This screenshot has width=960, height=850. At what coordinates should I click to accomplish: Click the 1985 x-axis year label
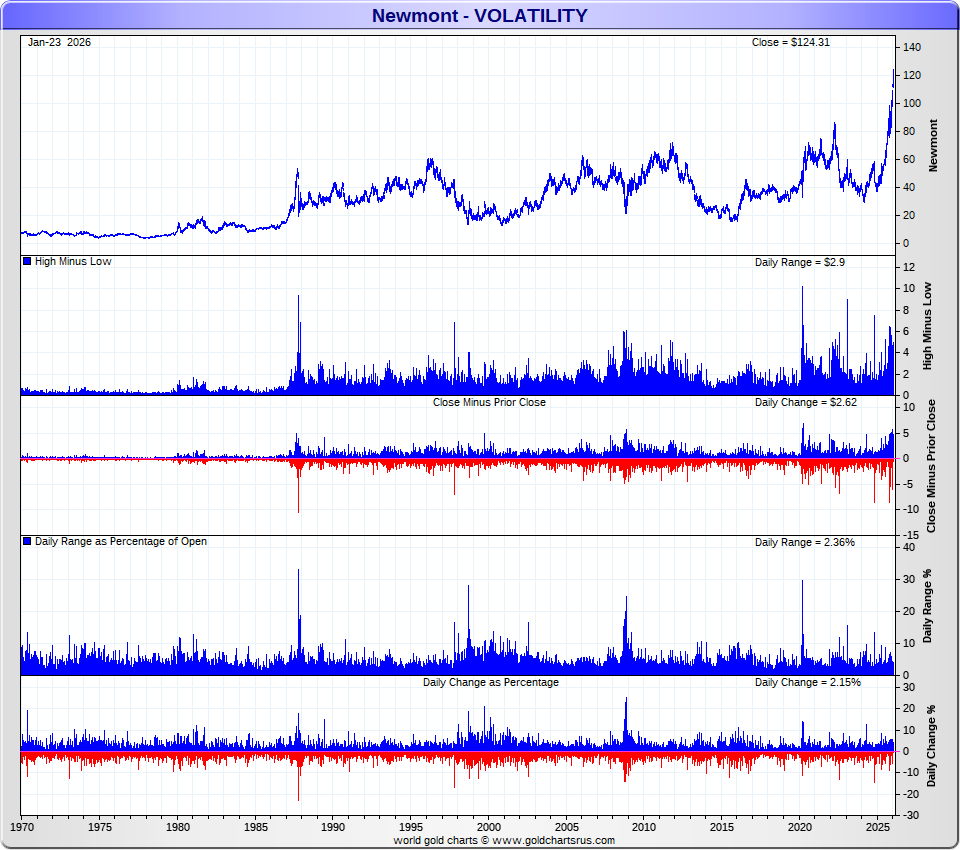pos(255,827)
